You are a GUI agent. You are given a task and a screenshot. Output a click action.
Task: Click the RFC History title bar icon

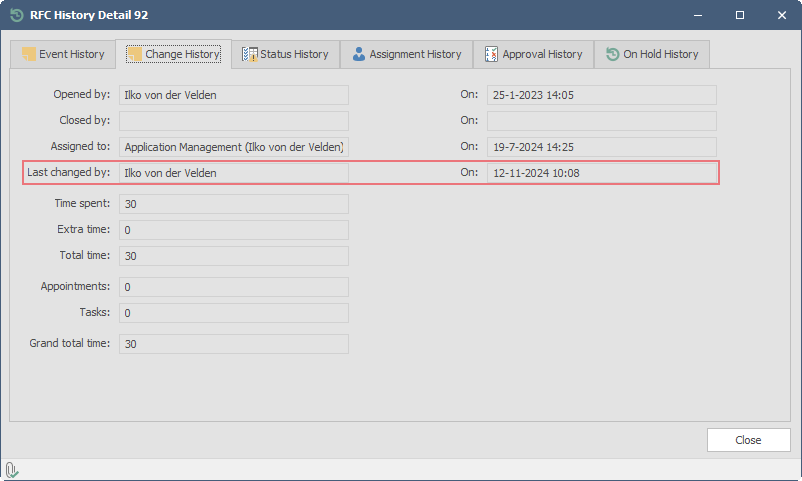pyautogui.click(x=16, y=15)
